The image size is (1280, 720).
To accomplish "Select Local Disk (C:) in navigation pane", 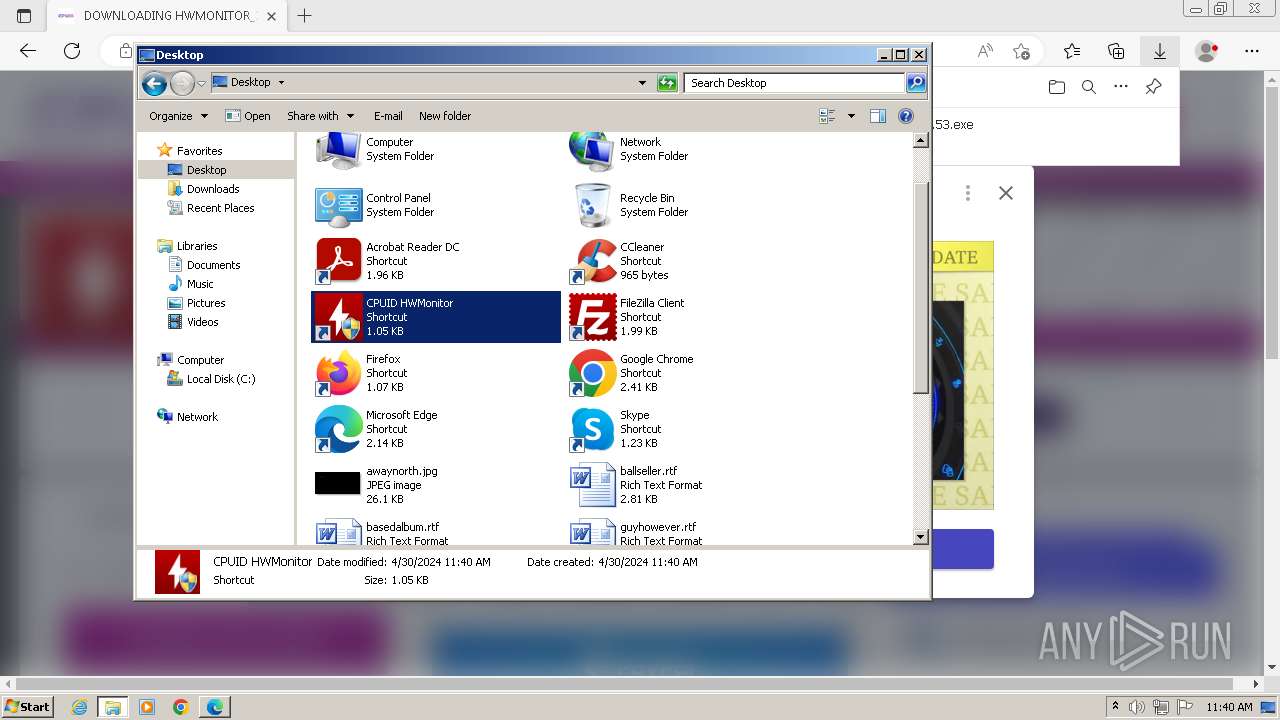I will pyautogui.click(x=220, y=379).
